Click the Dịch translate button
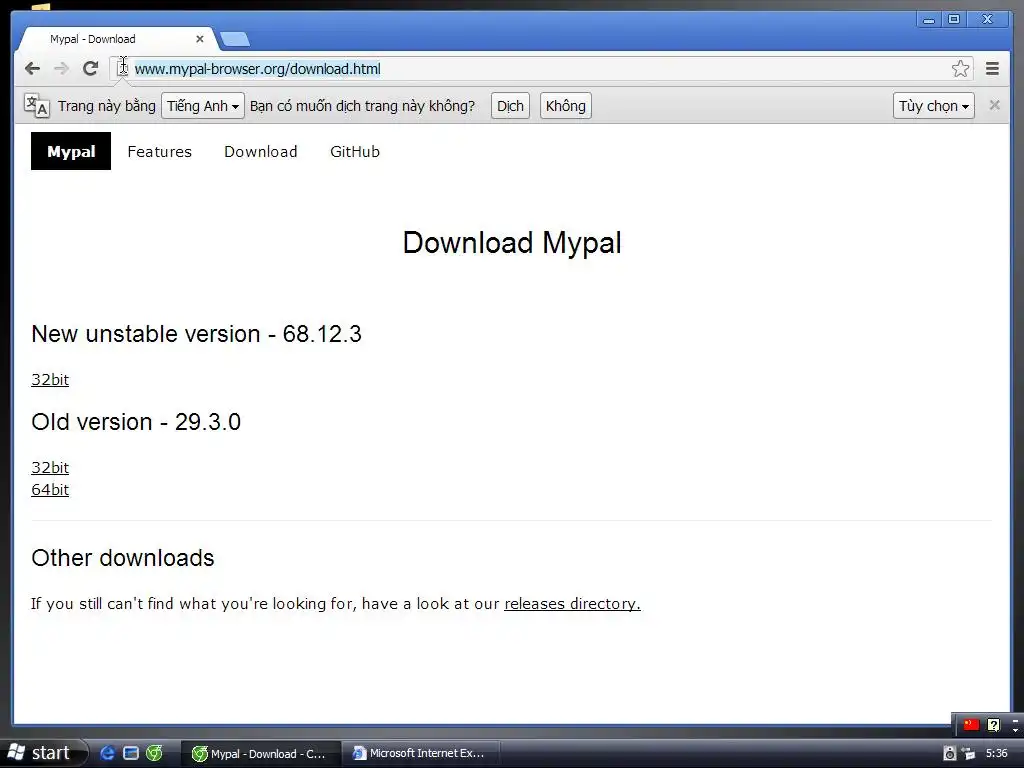 [510, 106]
